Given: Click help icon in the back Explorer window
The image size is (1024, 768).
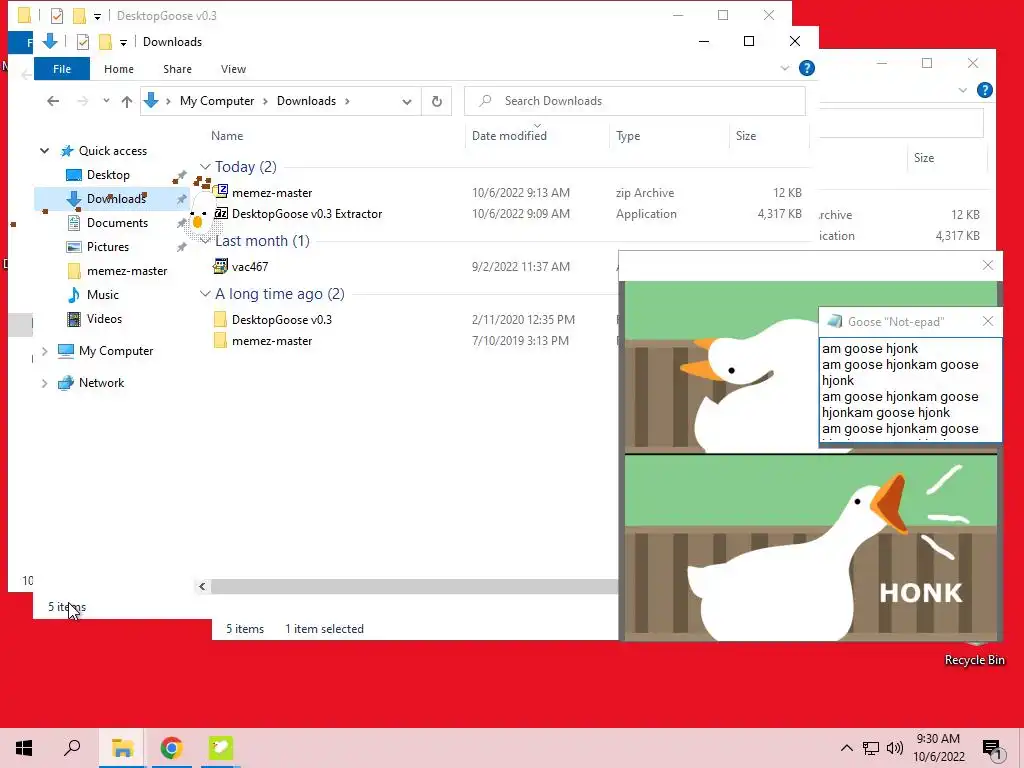Looking at the screenshot, I should pos(985,90).
